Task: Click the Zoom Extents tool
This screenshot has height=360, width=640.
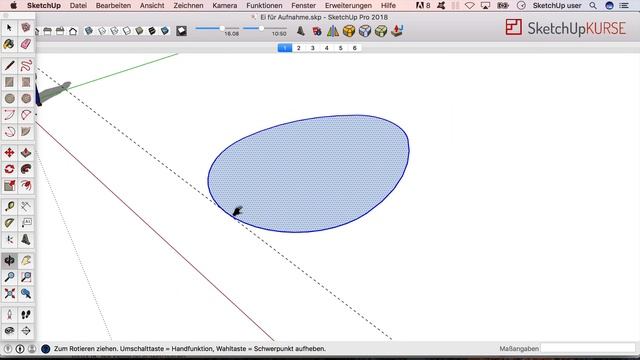Action: tap(9, 293)
